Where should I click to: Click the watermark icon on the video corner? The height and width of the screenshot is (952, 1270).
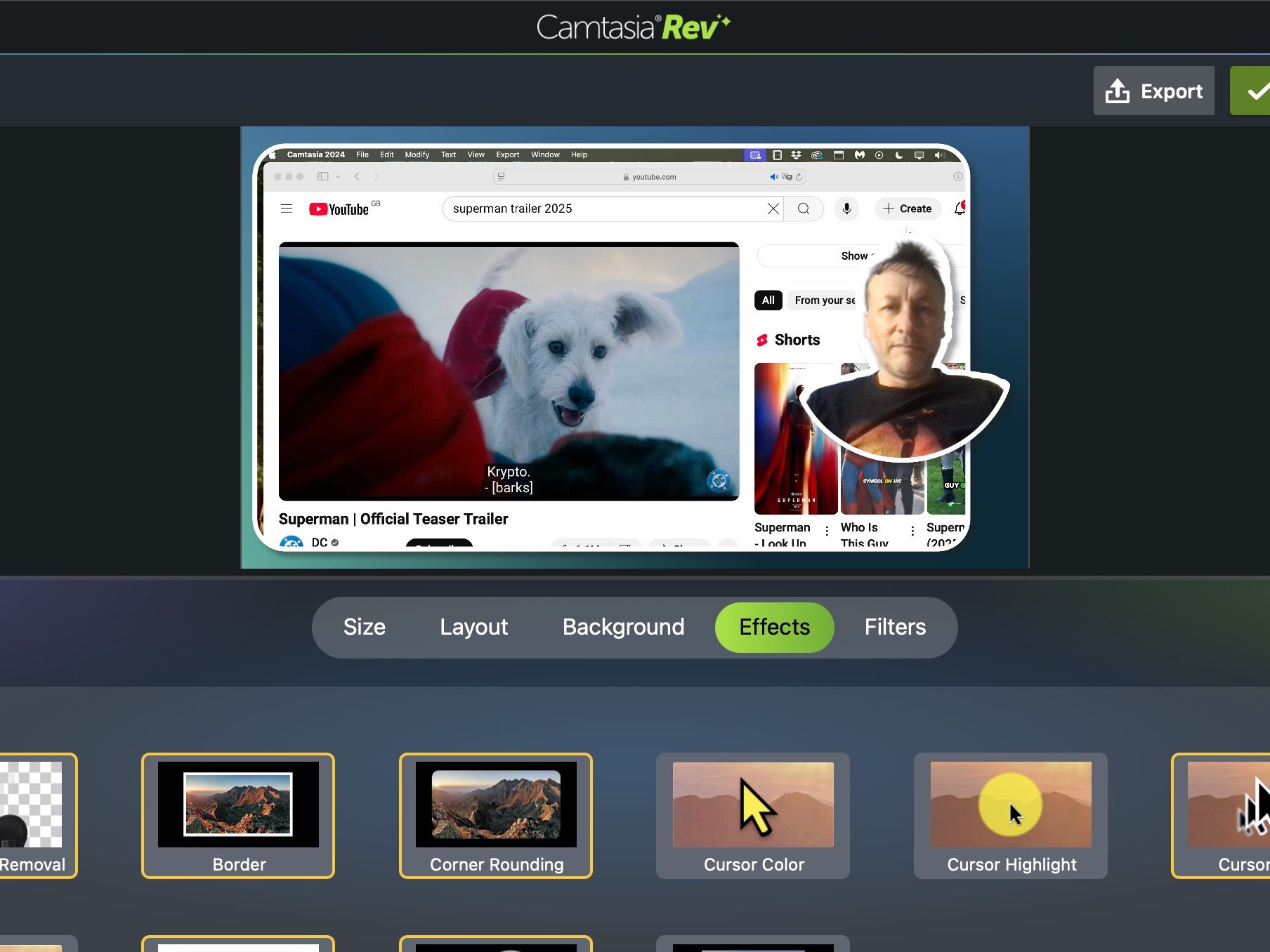click(719, 480)
